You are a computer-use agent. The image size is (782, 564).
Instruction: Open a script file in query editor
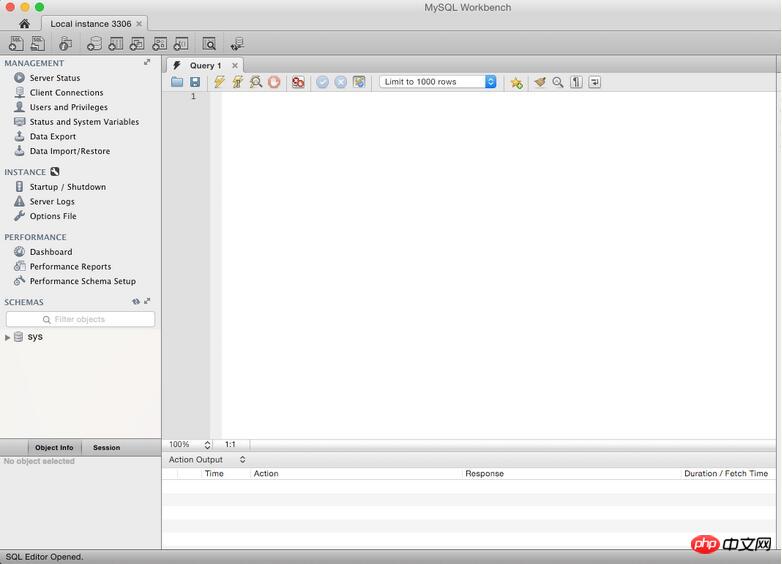coord(177,82)
